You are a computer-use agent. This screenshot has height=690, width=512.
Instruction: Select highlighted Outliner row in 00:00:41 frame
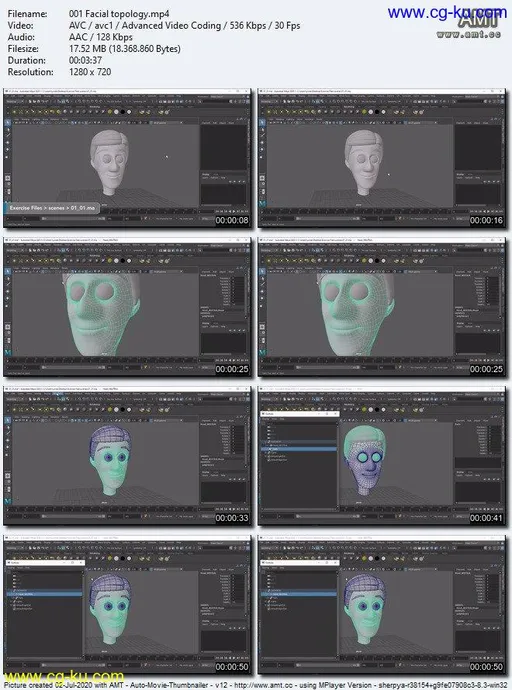[299, 449]
